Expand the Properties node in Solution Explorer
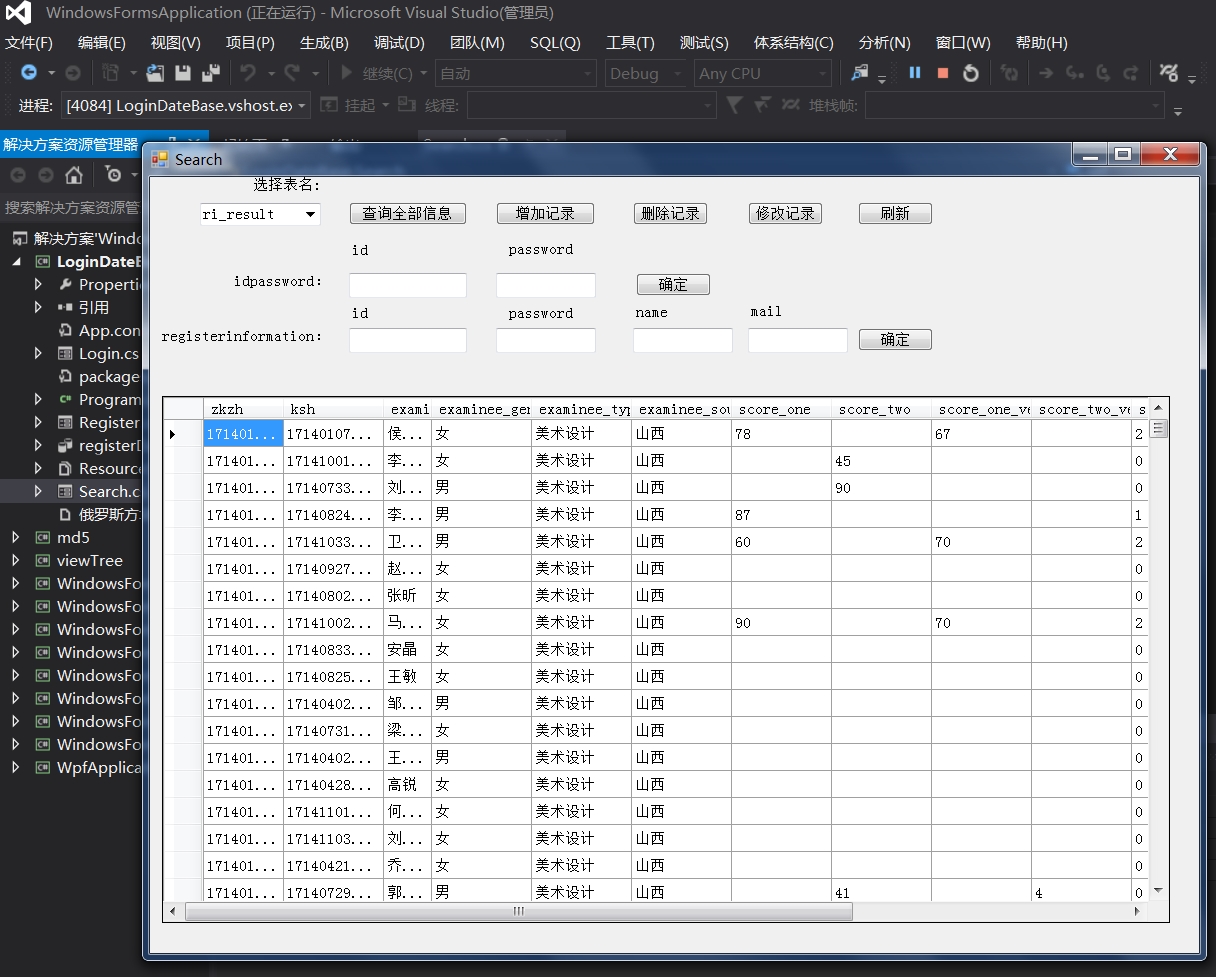1216x977 pixels. [38, 284]
